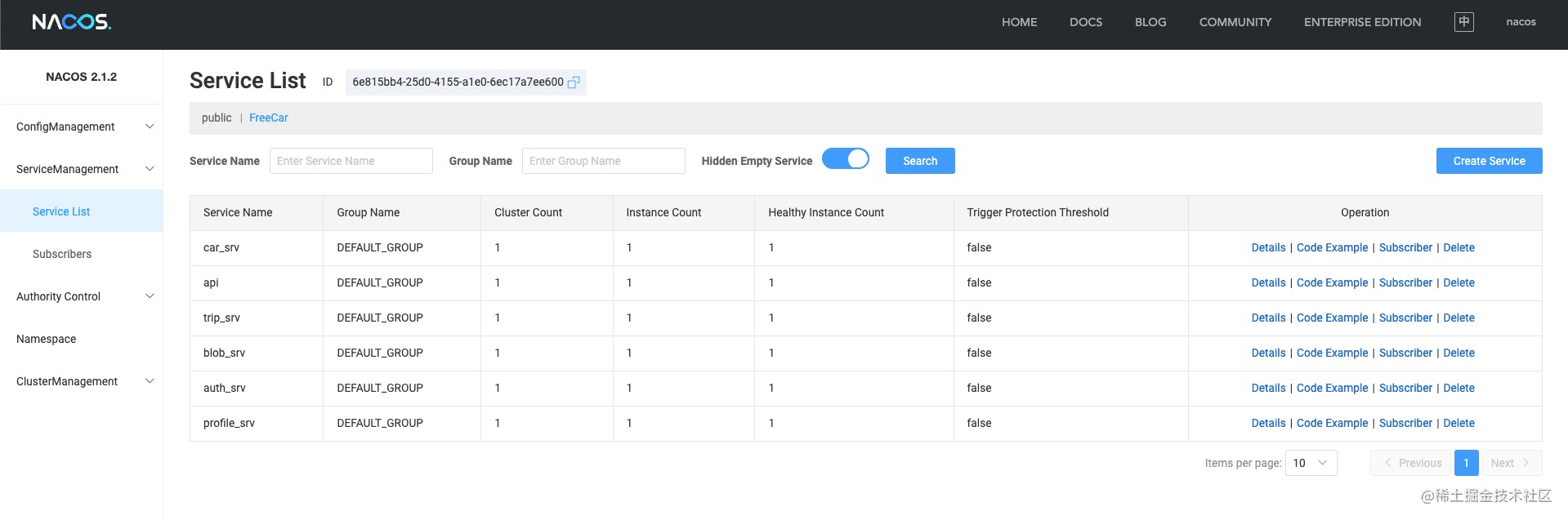Click the Healthy Instance Count header
Screen dimensions: 1568x520
[854, 212]
